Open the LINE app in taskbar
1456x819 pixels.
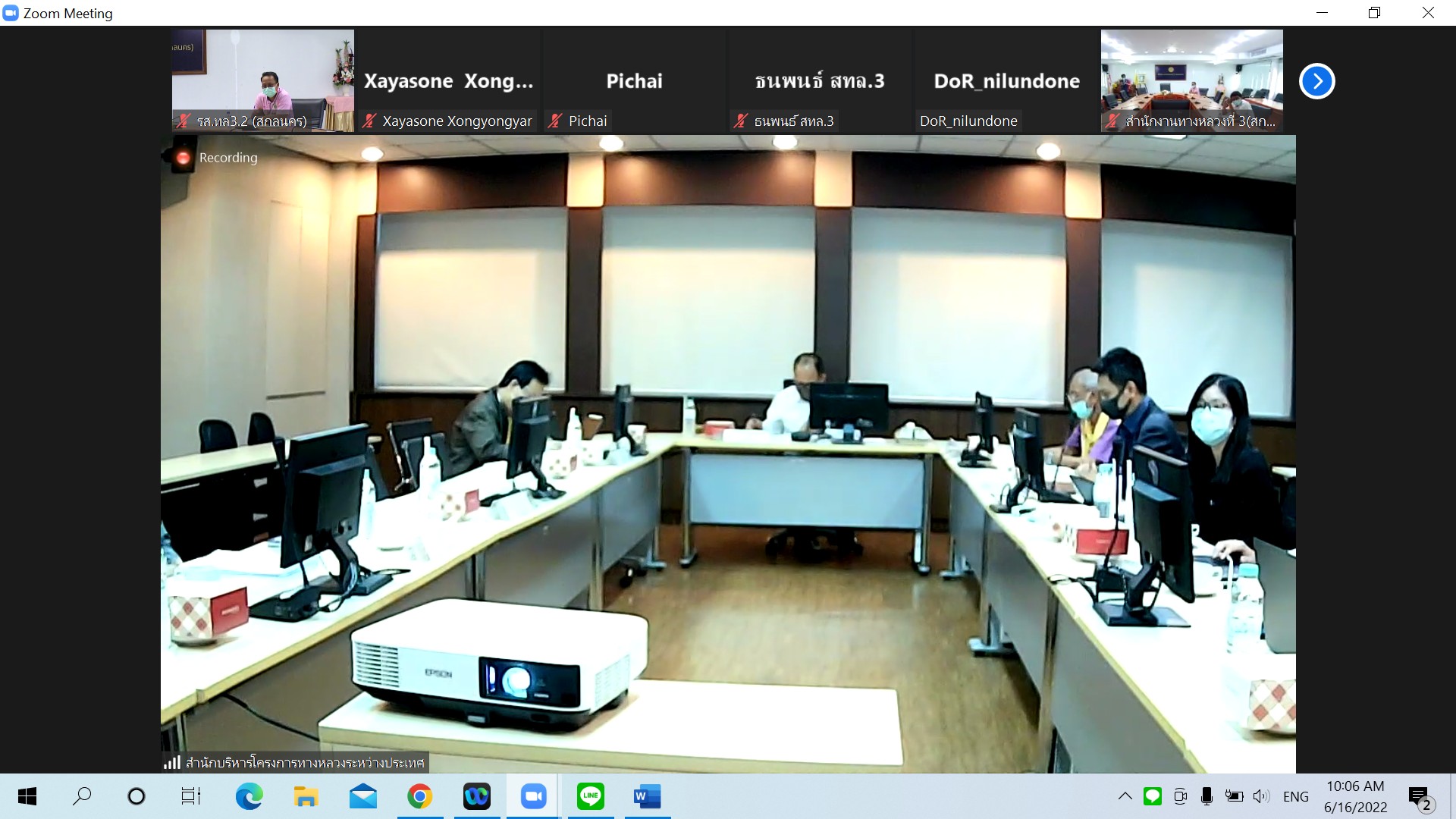(590, 796)
